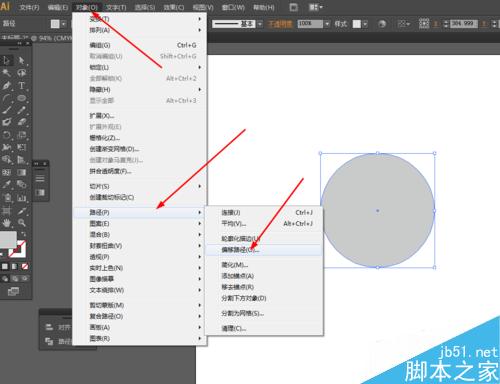Viewport: 500px width, 384px height.
Task: Choose 编组(G) menu entry
Action: (x=140, y=45)
